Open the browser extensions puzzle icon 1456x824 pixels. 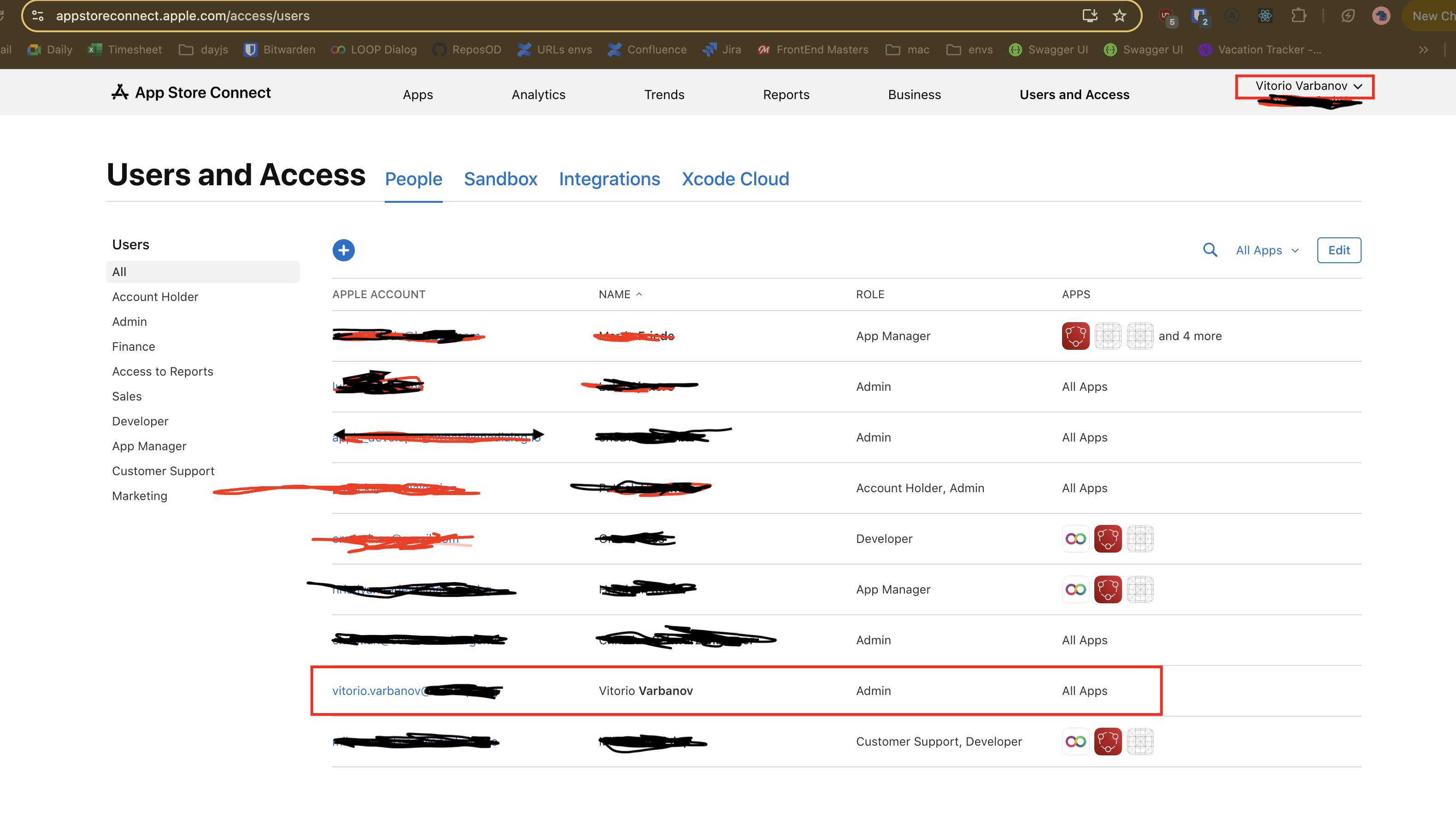(x=1299, y=16)
